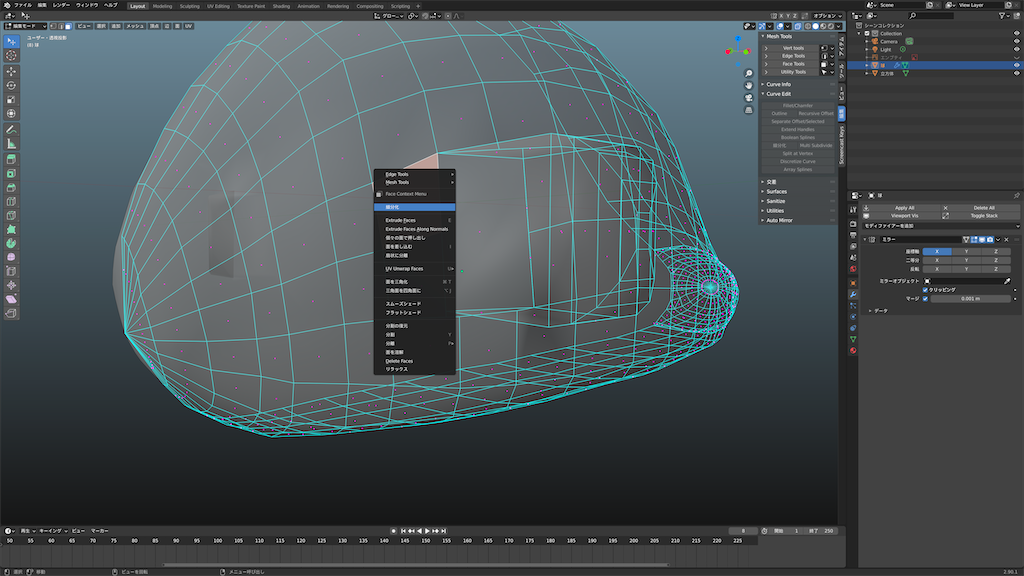Screen dimensions: 1024x576
Task: Click the pan view hand icon
Action: tap(748, 86)
